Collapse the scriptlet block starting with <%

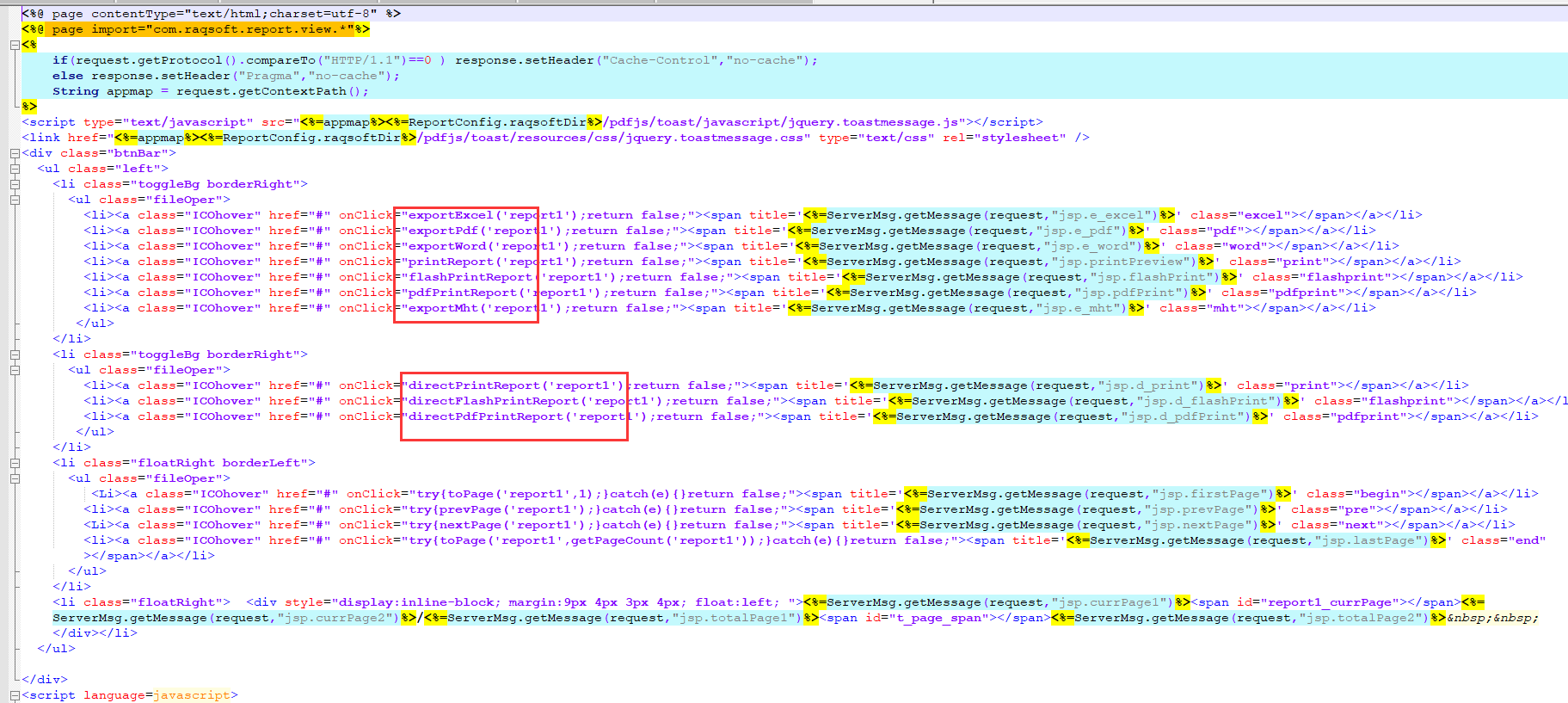pyautogui.click(x=15, y=45)
